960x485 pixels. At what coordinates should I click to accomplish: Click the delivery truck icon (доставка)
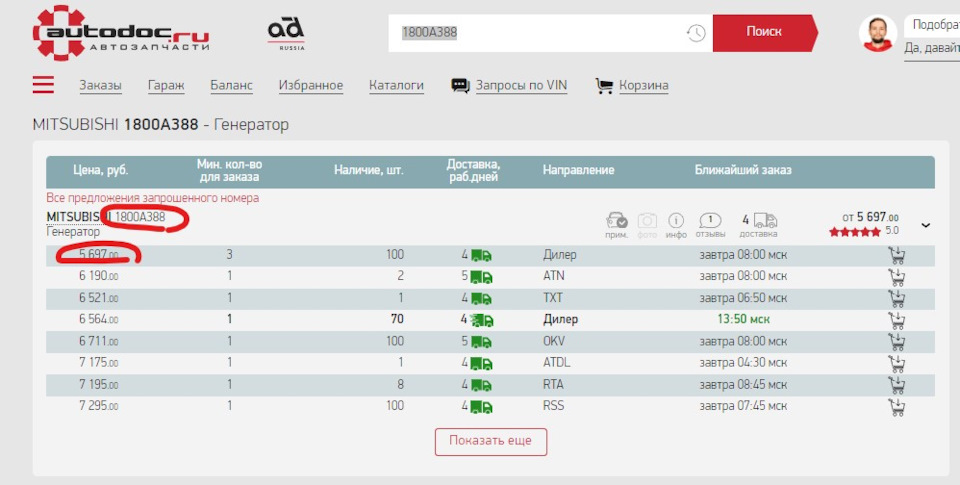765,220
